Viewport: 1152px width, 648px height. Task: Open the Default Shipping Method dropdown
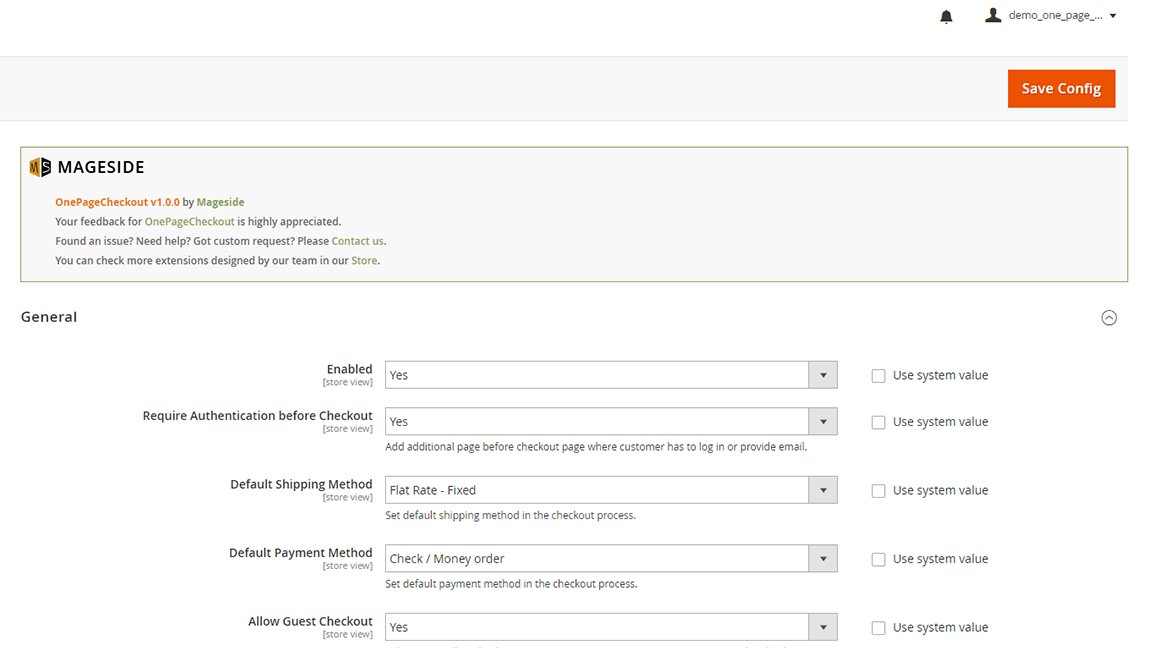(611, 490)
